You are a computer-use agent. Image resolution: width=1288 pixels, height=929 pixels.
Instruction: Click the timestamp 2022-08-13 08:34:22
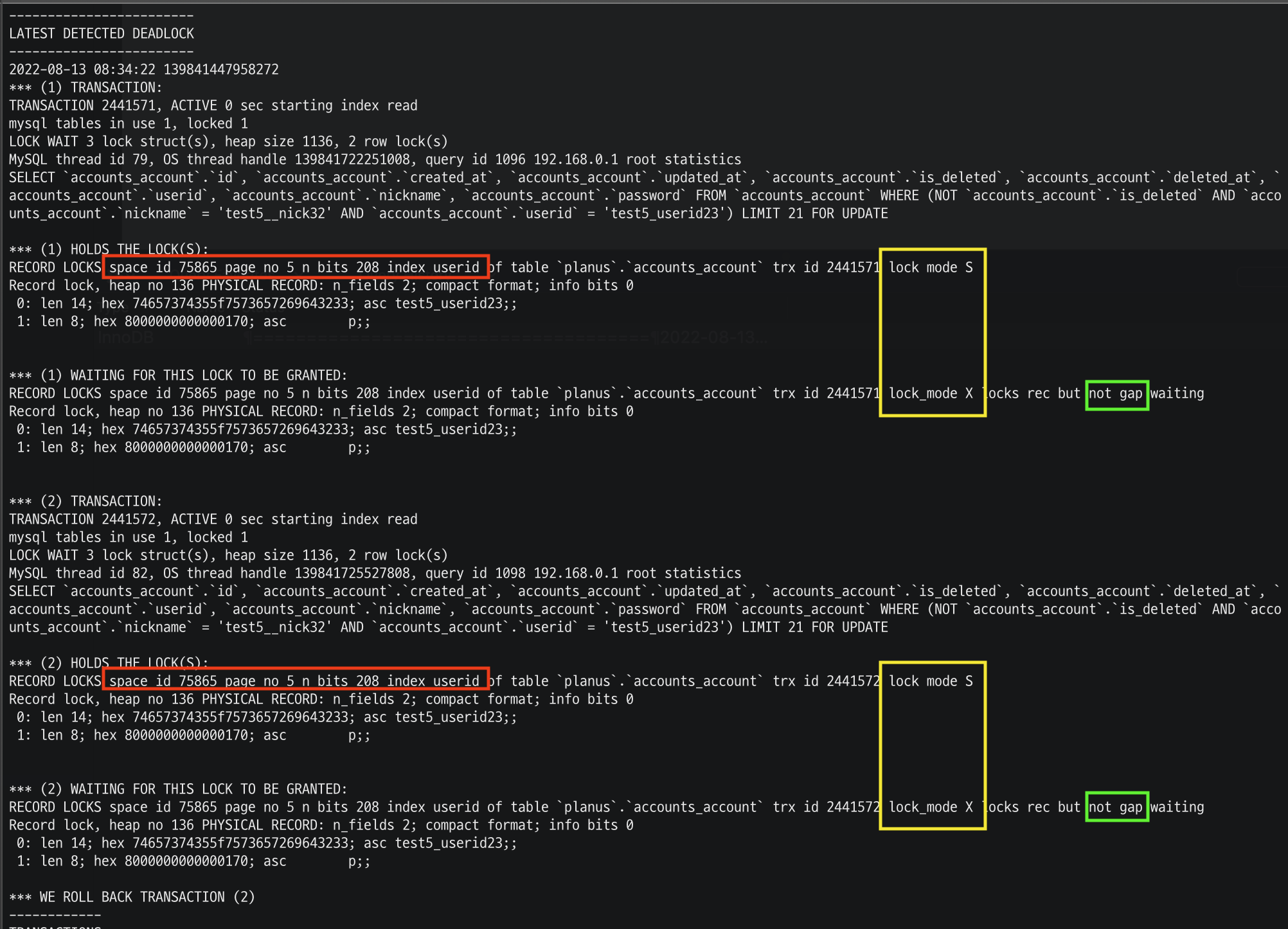82,69
